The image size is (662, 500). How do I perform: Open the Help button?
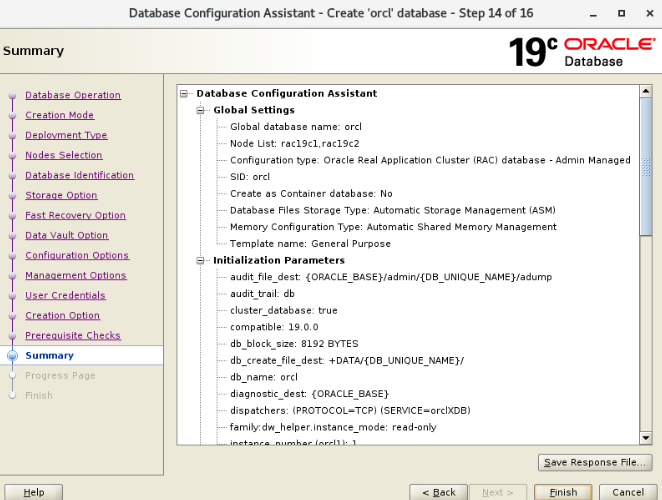(33, 492)
